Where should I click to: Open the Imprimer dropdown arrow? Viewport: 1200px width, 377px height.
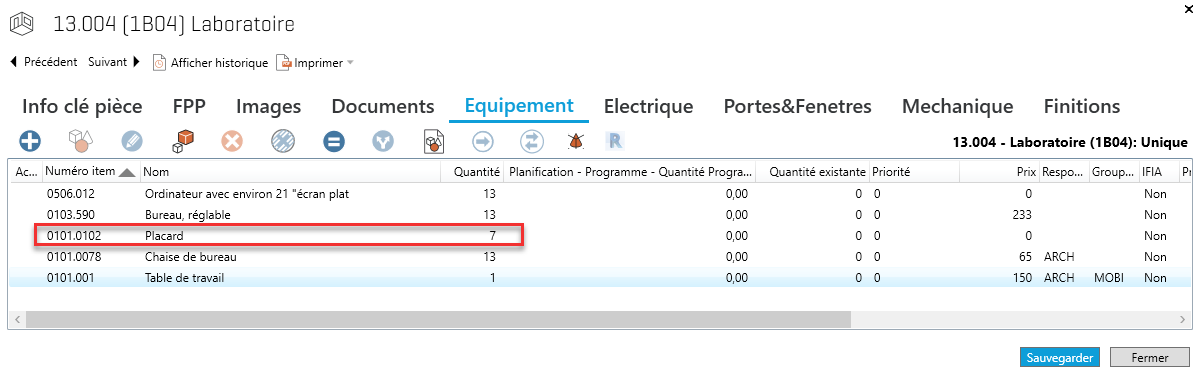[x=350, y=63]
